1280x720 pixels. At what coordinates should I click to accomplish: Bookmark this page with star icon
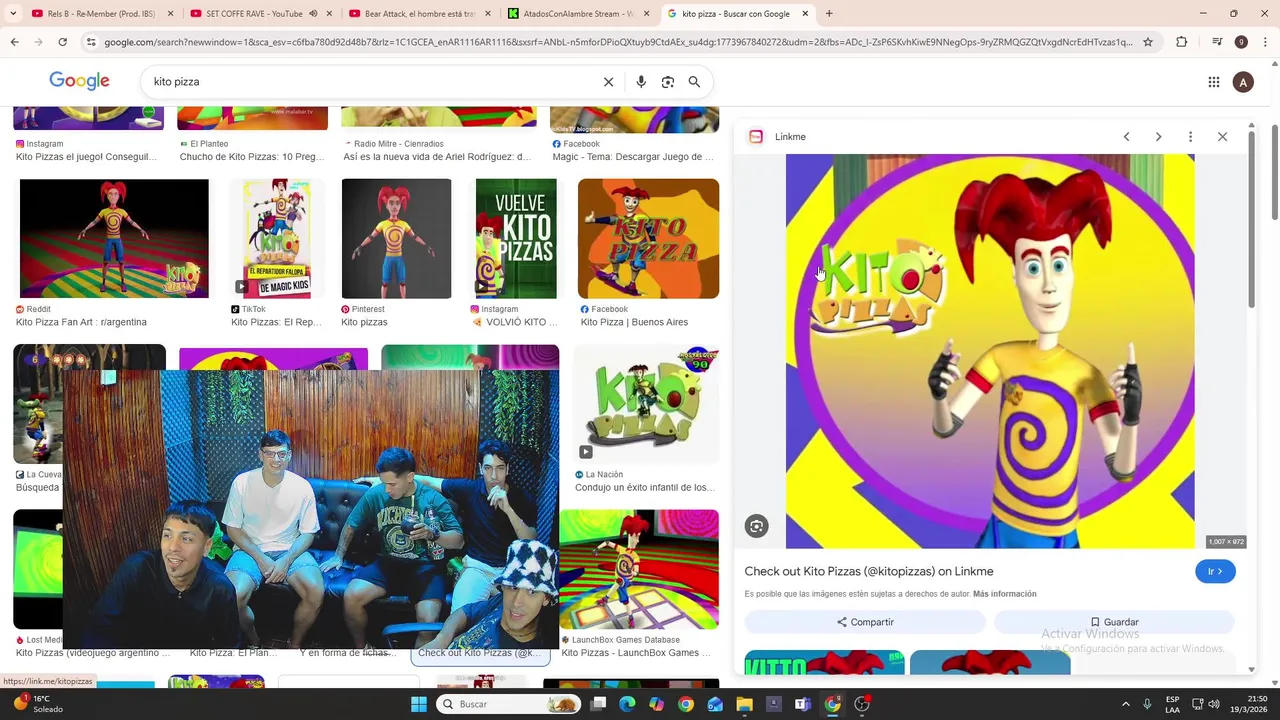(x=1148, y=42)
